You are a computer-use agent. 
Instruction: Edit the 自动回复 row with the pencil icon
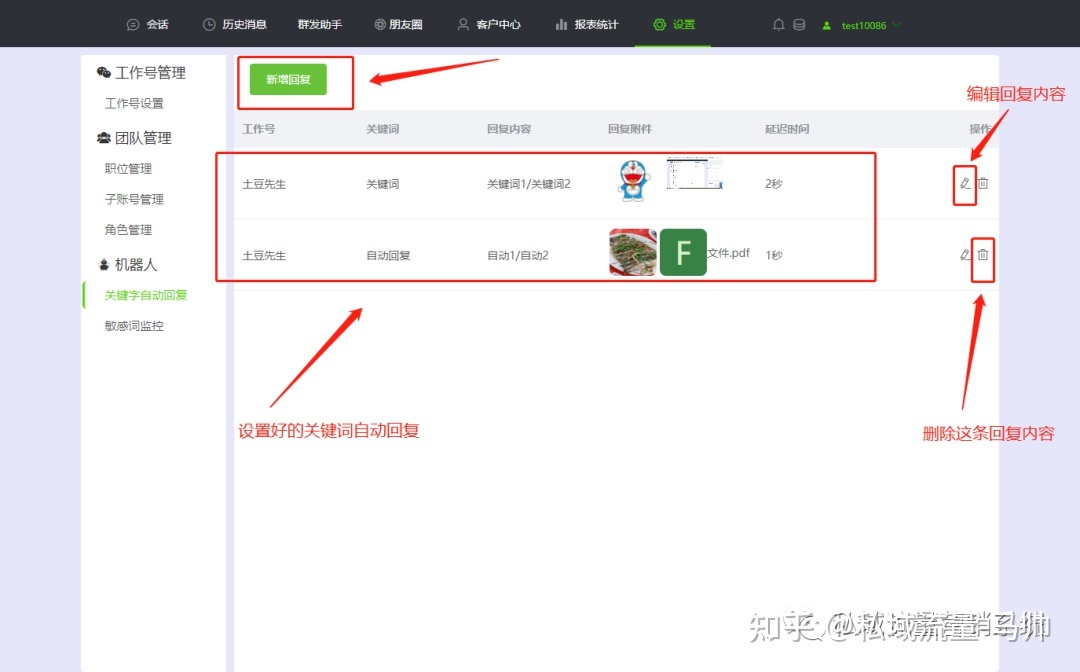(x=964, y=255)
